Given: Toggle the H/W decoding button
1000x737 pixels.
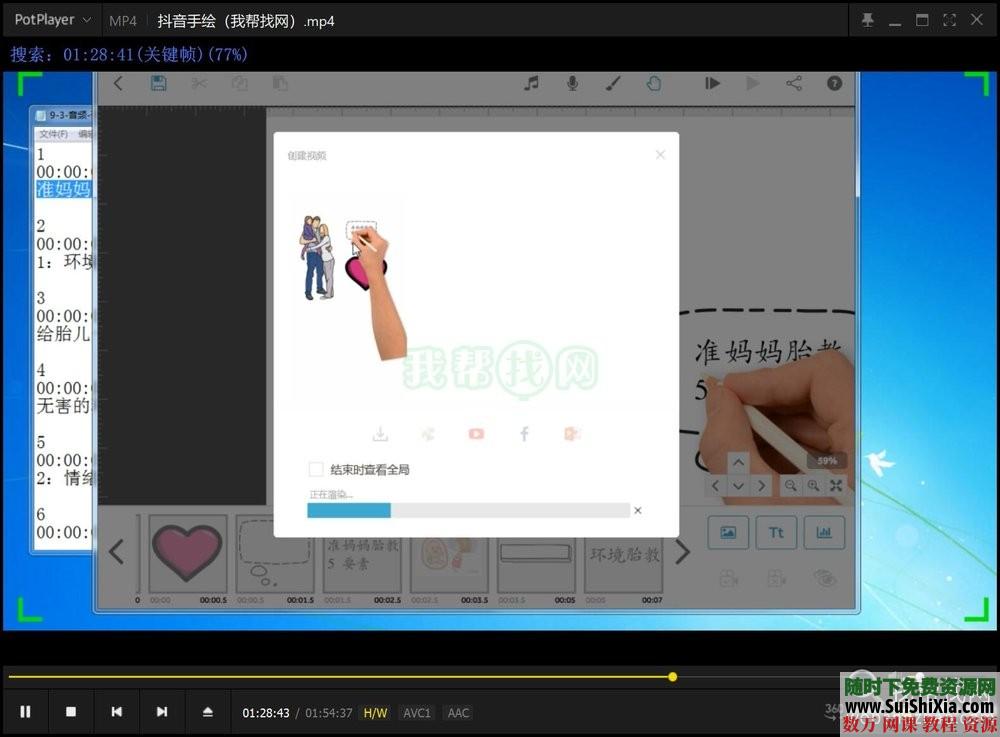Looking at the screenshot, I should click(x=375, y=713).
